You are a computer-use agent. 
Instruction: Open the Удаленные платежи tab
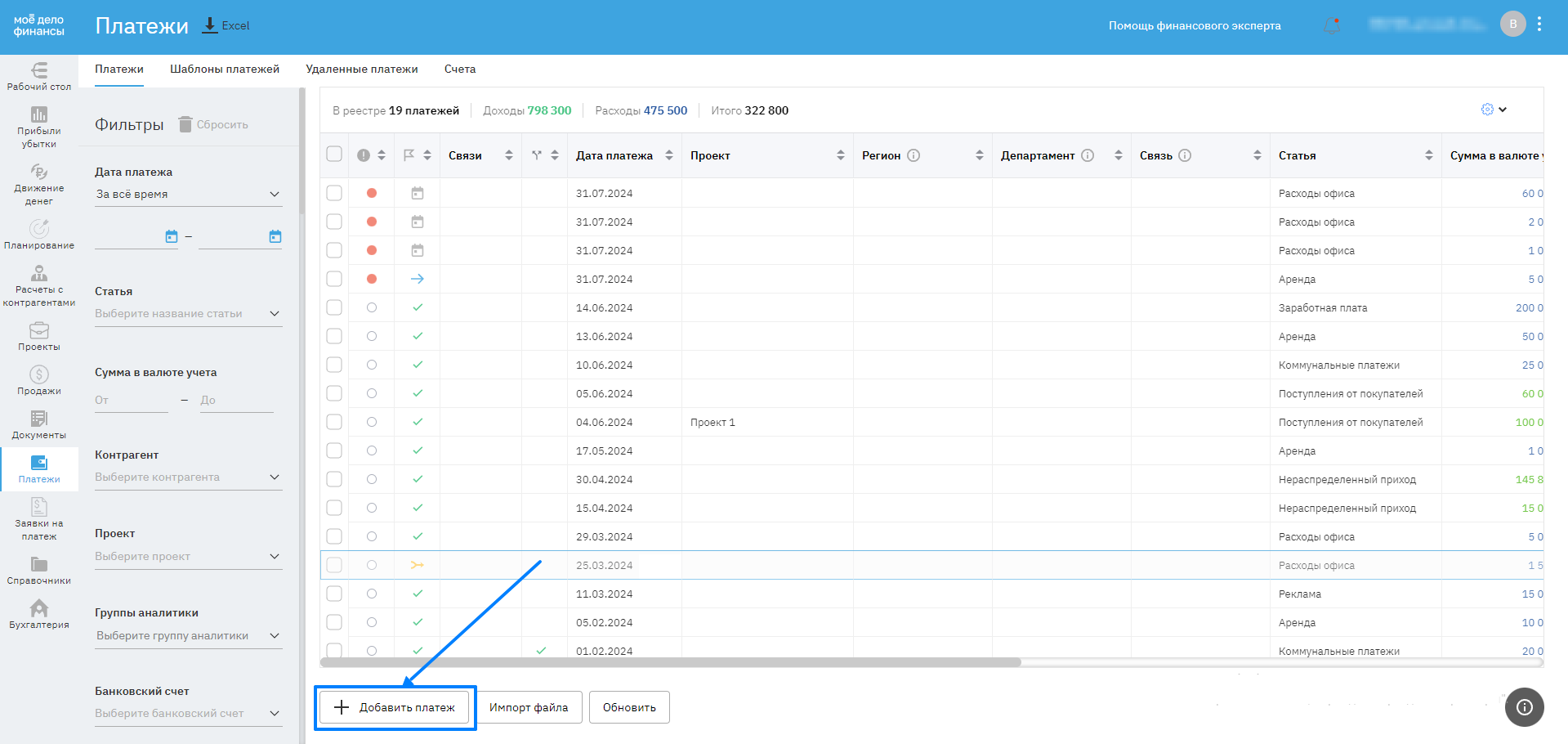(x=361, y=69)
